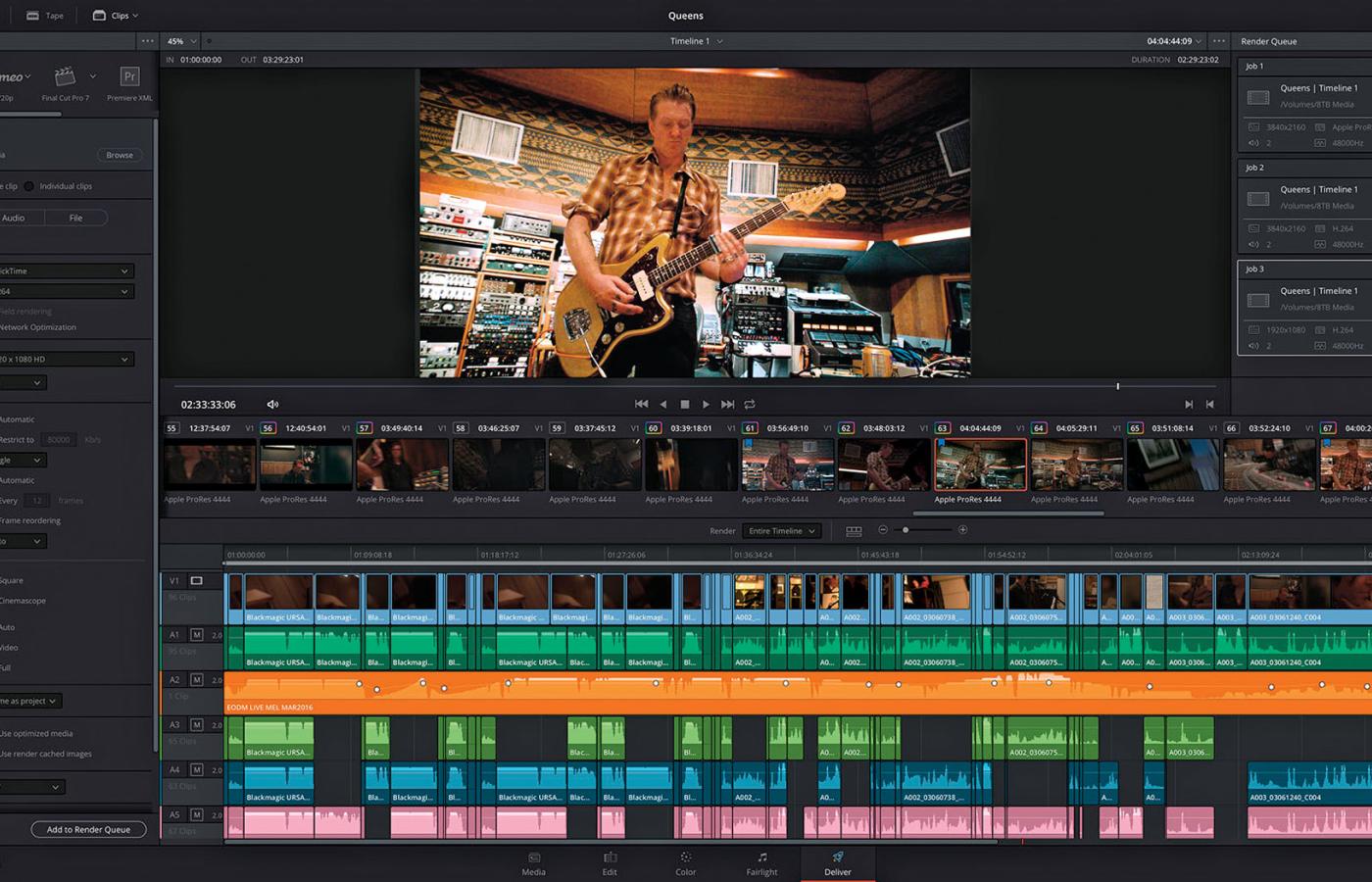Click the play button under the viewer
Viewport: 1372px width, 882px height.
(706, 404)
